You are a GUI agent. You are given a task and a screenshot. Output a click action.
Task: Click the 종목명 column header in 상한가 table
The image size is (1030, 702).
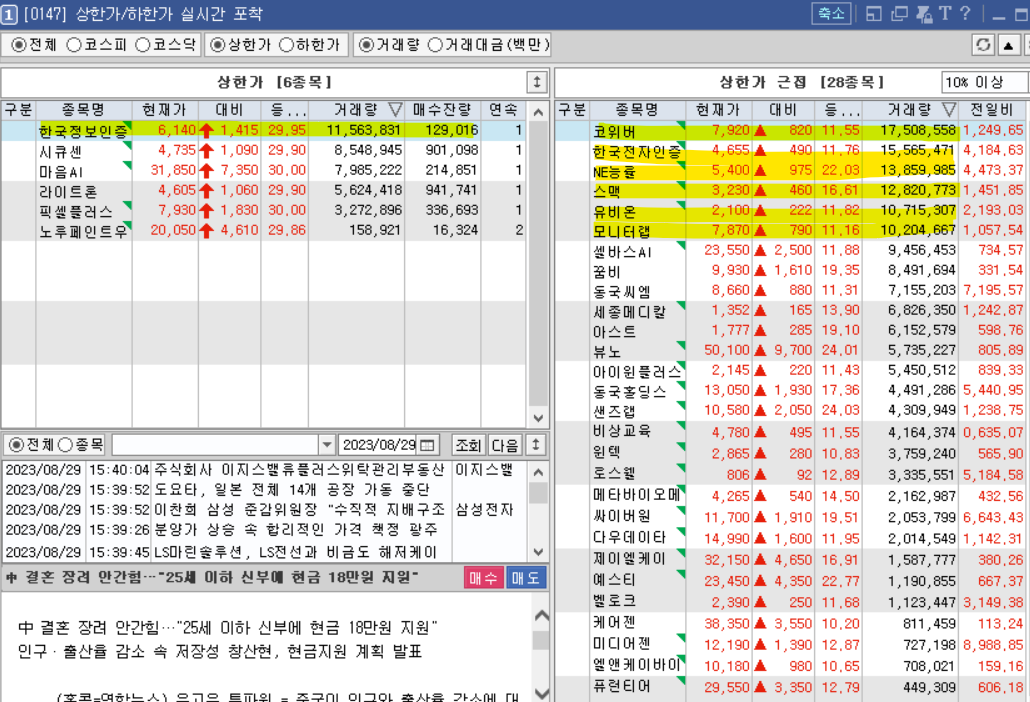pos(83,110)
